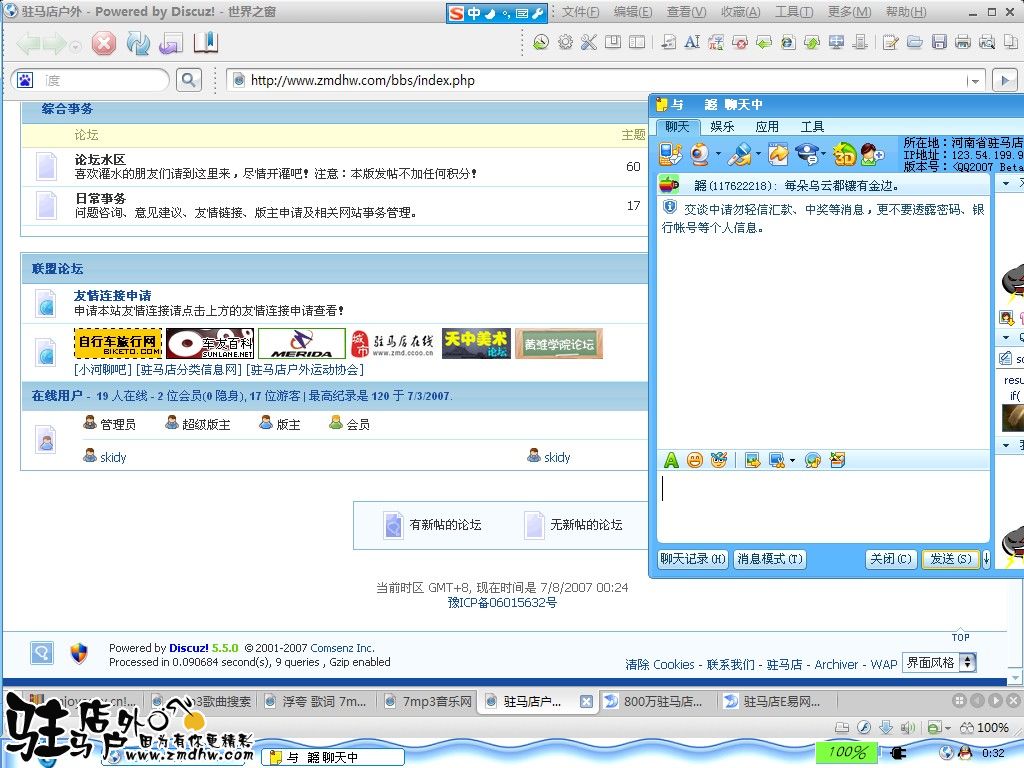
Task: Open 论坛水区 forum link
Action: click(x=100, y=159)
